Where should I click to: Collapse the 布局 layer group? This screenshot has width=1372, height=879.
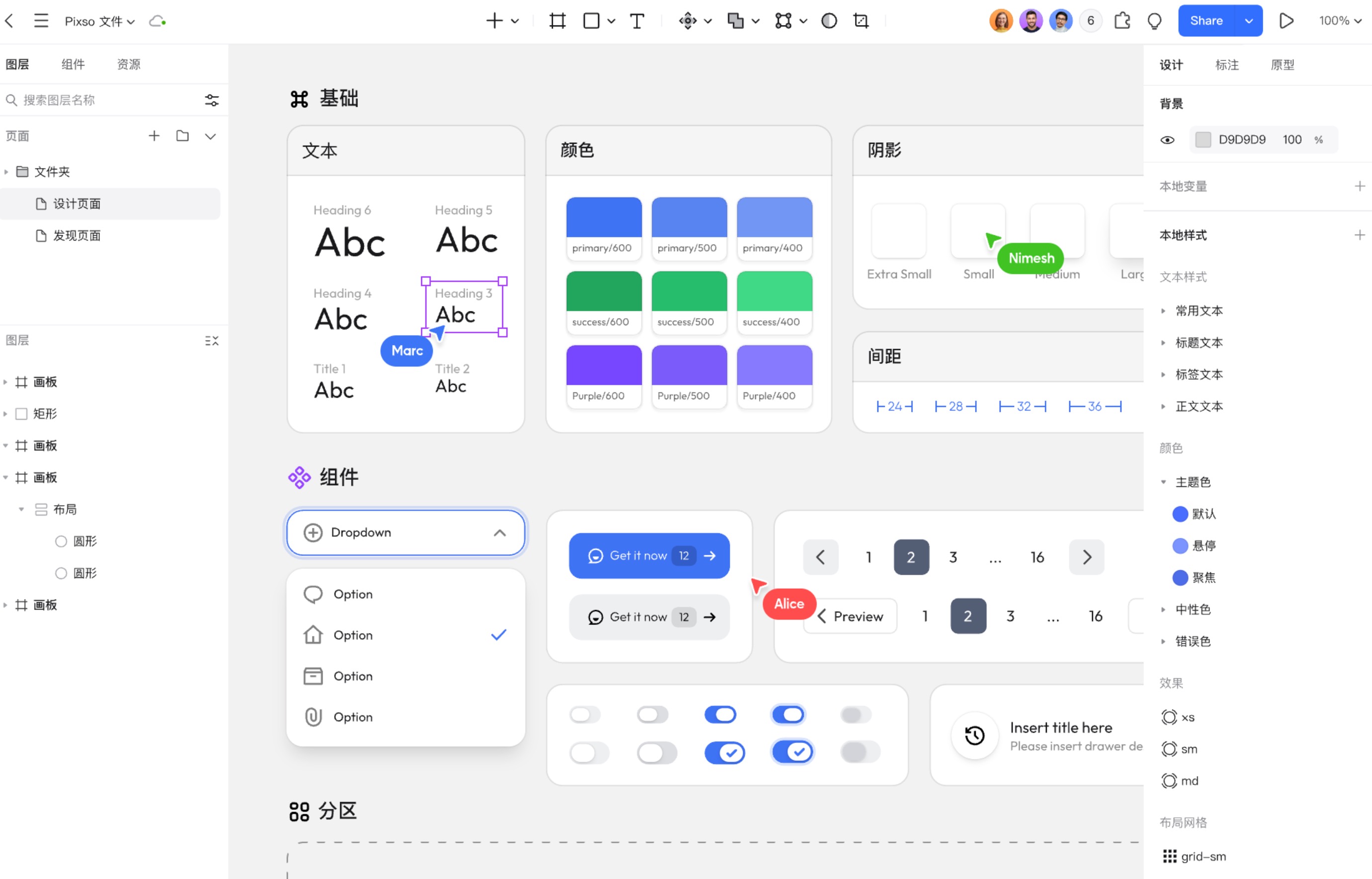coord(21,509)
